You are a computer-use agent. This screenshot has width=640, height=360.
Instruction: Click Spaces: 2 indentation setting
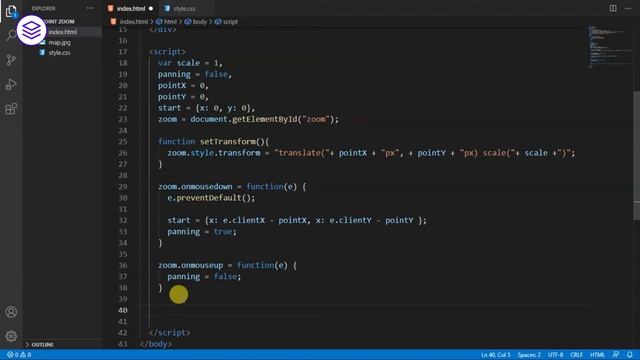(529, 355)
